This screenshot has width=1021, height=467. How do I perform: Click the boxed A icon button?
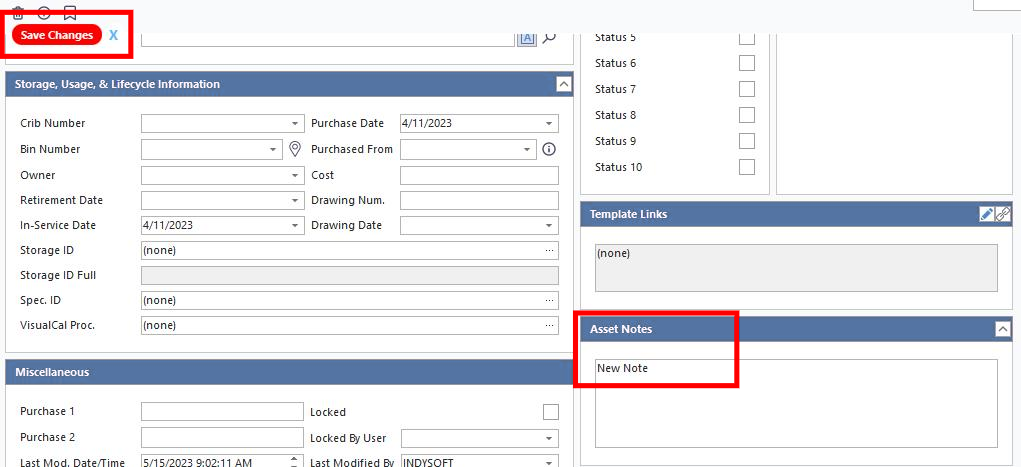pos(527,38)
